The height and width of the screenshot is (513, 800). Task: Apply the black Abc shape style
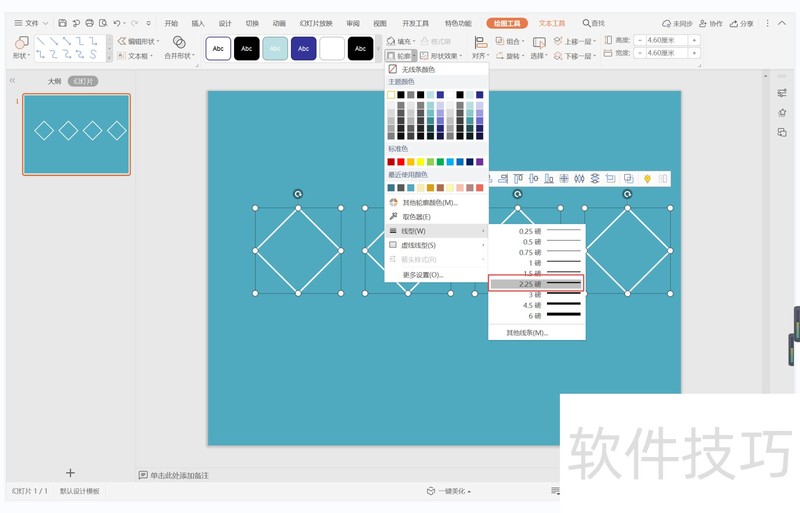coord(247,48)
